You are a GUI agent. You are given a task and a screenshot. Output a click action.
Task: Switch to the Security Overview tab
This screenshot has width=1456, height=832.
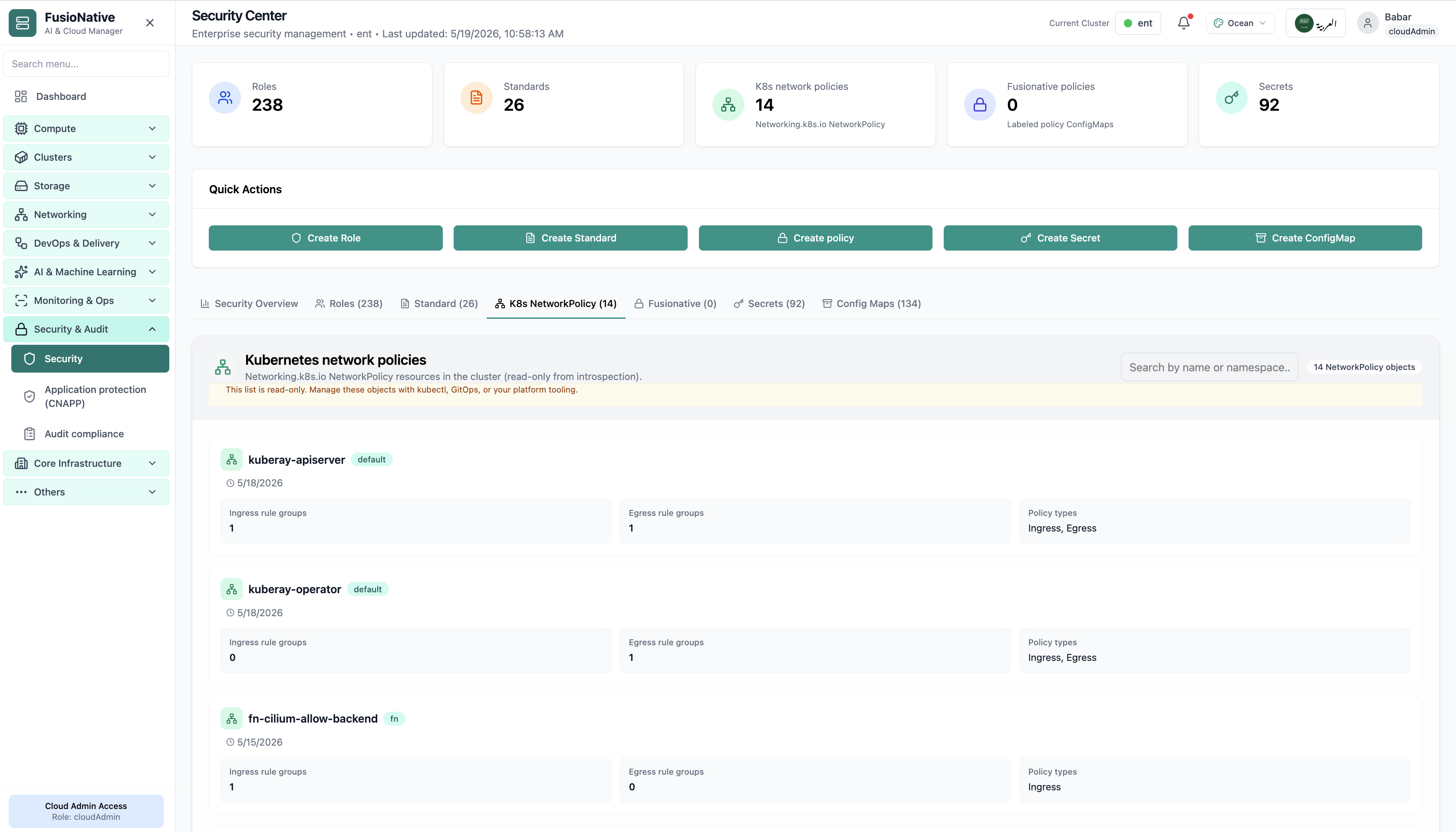[x=249, y=304]
